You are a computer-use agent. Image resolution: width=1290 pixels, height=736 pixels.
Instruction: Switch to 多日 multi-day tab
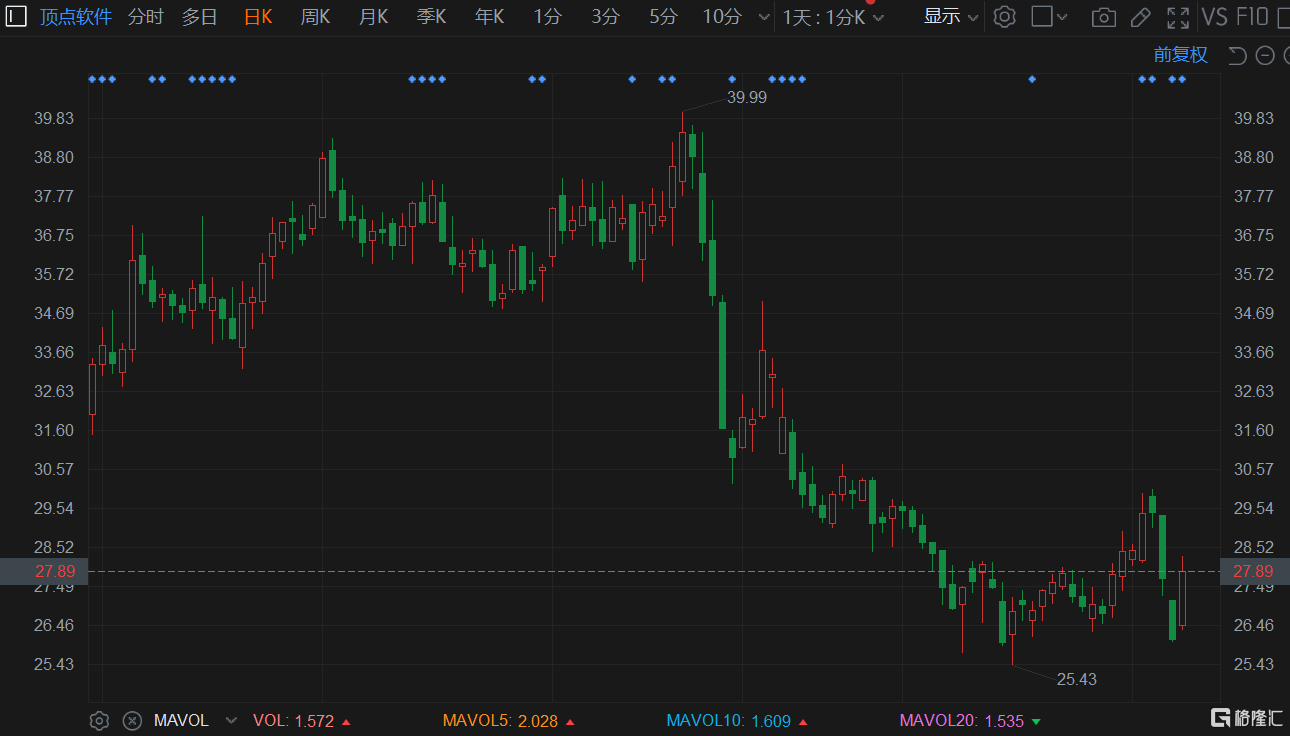pos(200,17)
